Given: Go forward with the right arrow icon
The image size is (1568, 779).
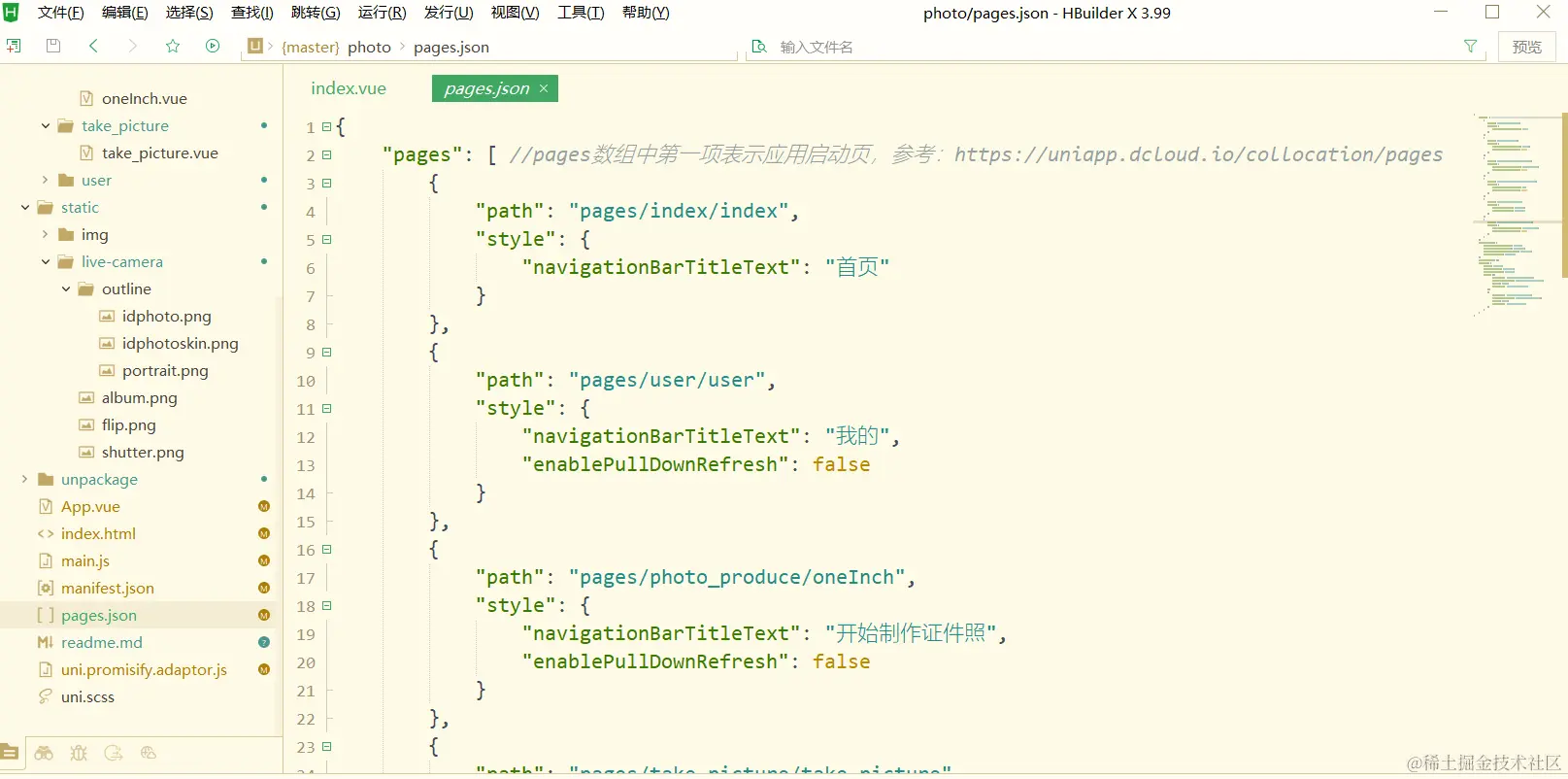Looking at the screenshot, I should click(133, 46).
